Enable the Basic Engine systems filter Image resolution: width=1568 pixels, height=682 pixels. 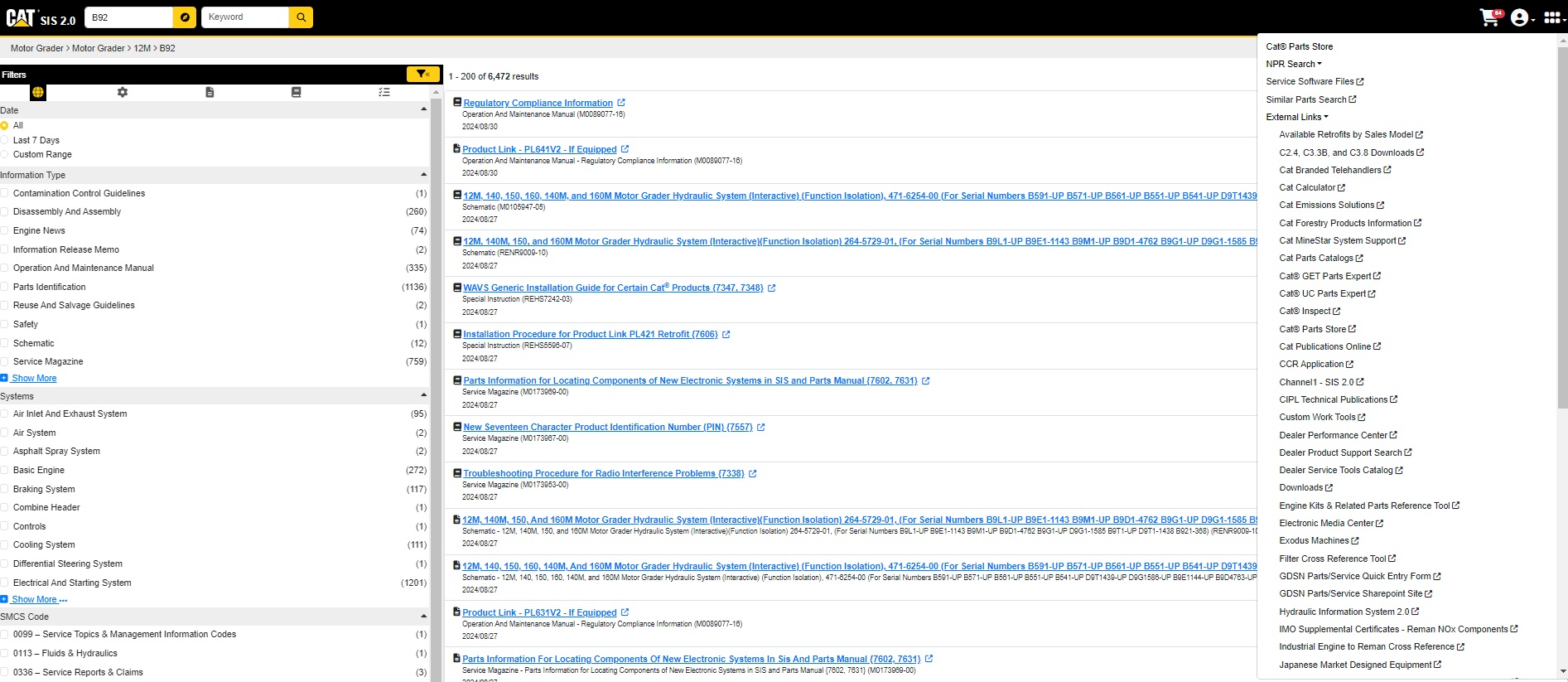[5, 470]
